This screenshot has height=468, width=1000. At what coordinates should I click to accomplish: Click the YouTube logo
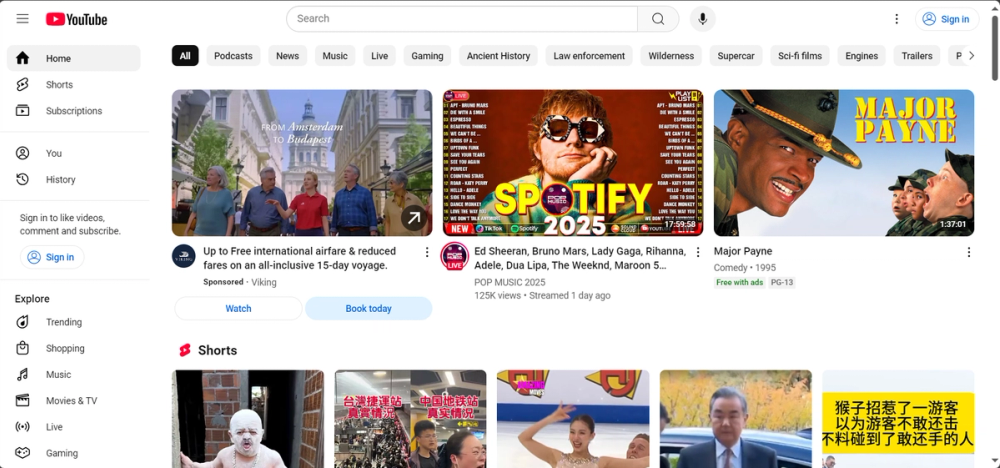(77, 19)
